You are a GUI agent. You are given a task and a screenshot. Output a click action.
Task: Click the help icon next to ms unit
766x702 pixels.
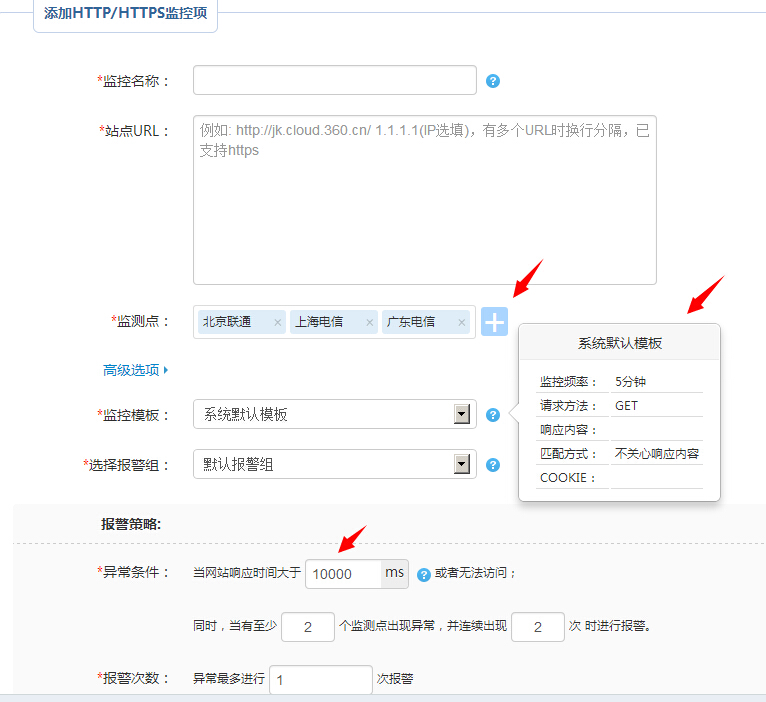click(x=423, y=574)
